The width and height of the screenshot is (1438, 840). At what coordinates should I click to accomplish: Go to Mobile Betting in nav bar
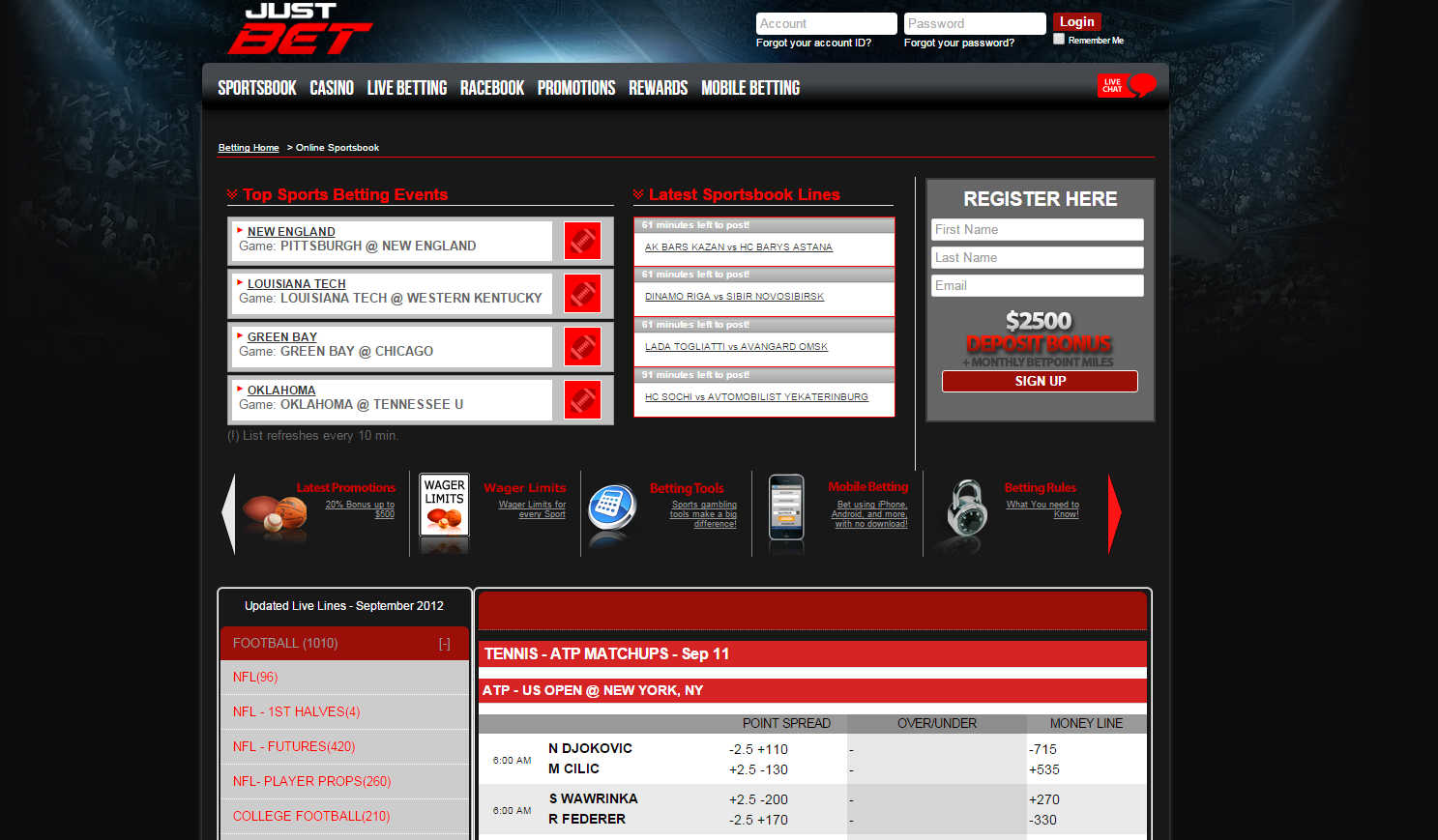click(750, 88)
